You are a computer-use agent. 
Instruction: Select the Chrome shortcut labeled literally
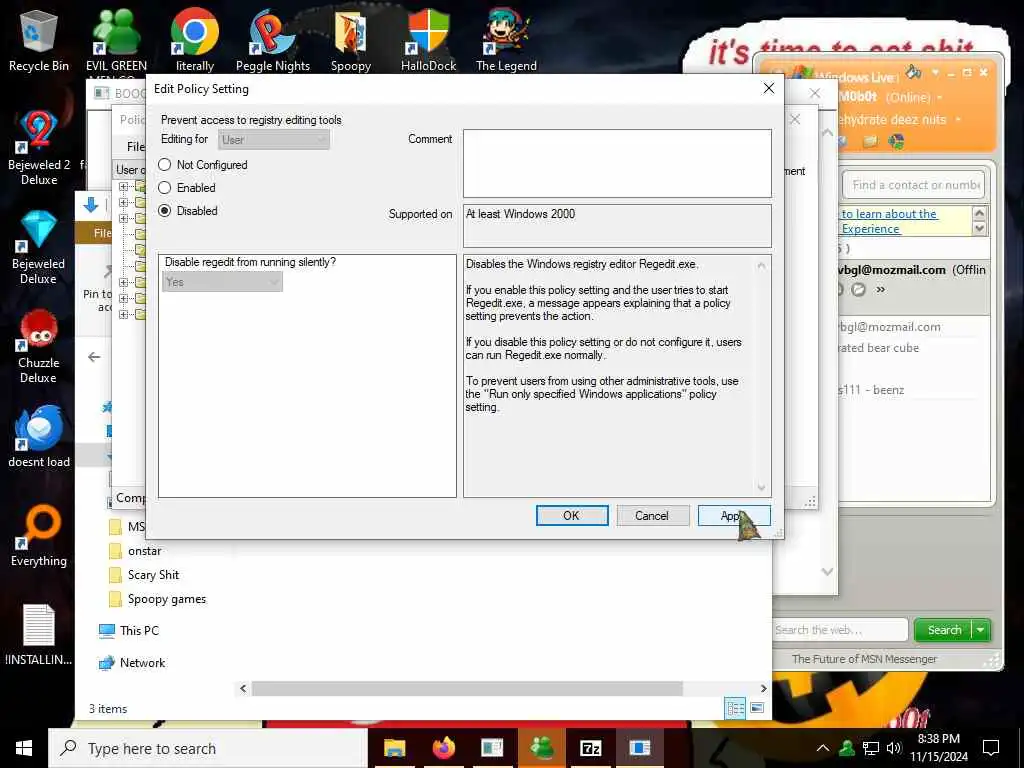click(195, 40)
